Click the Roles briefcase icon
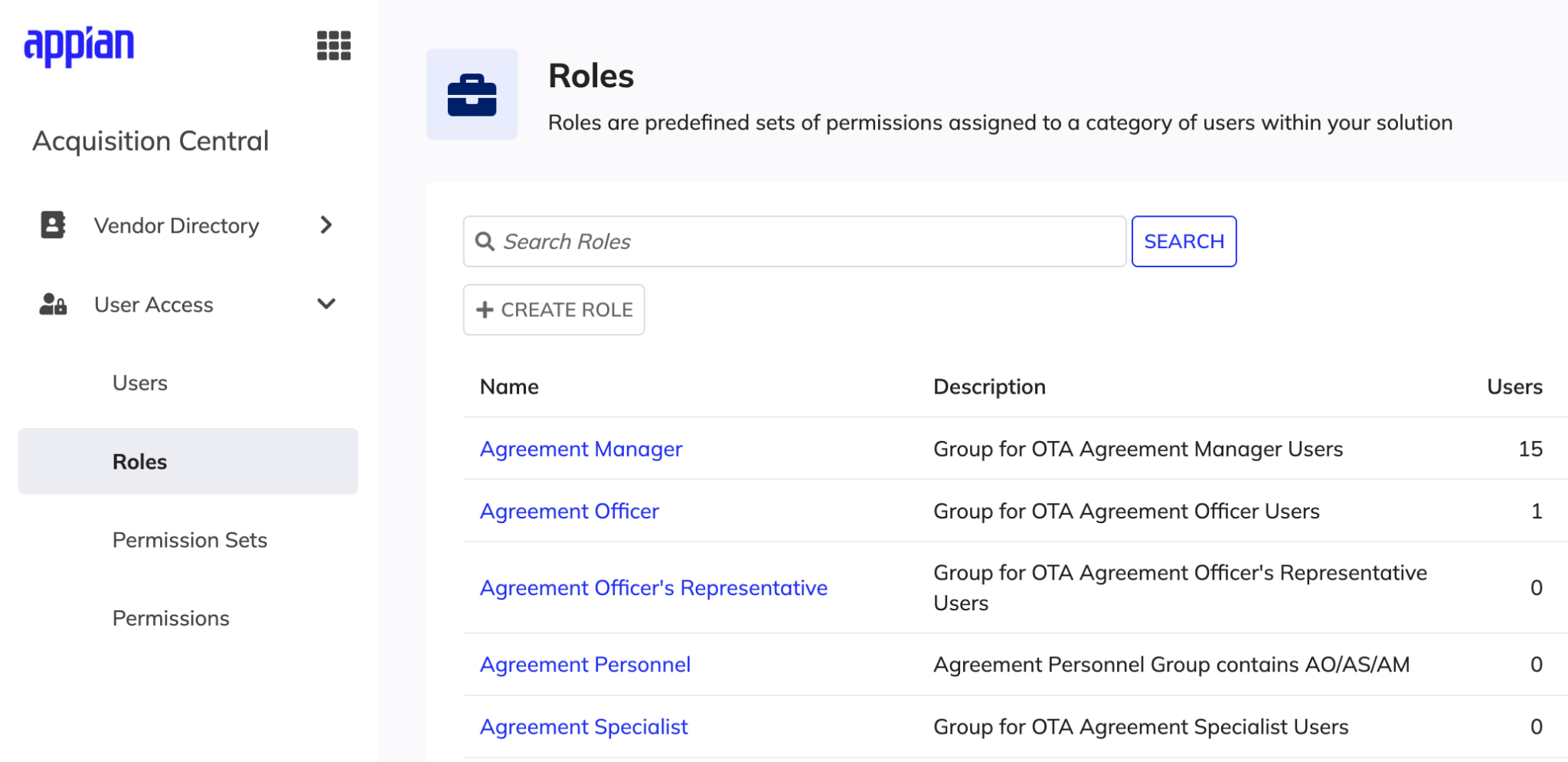This screenshot has width=1568, height=762. [x=472, y=94]
